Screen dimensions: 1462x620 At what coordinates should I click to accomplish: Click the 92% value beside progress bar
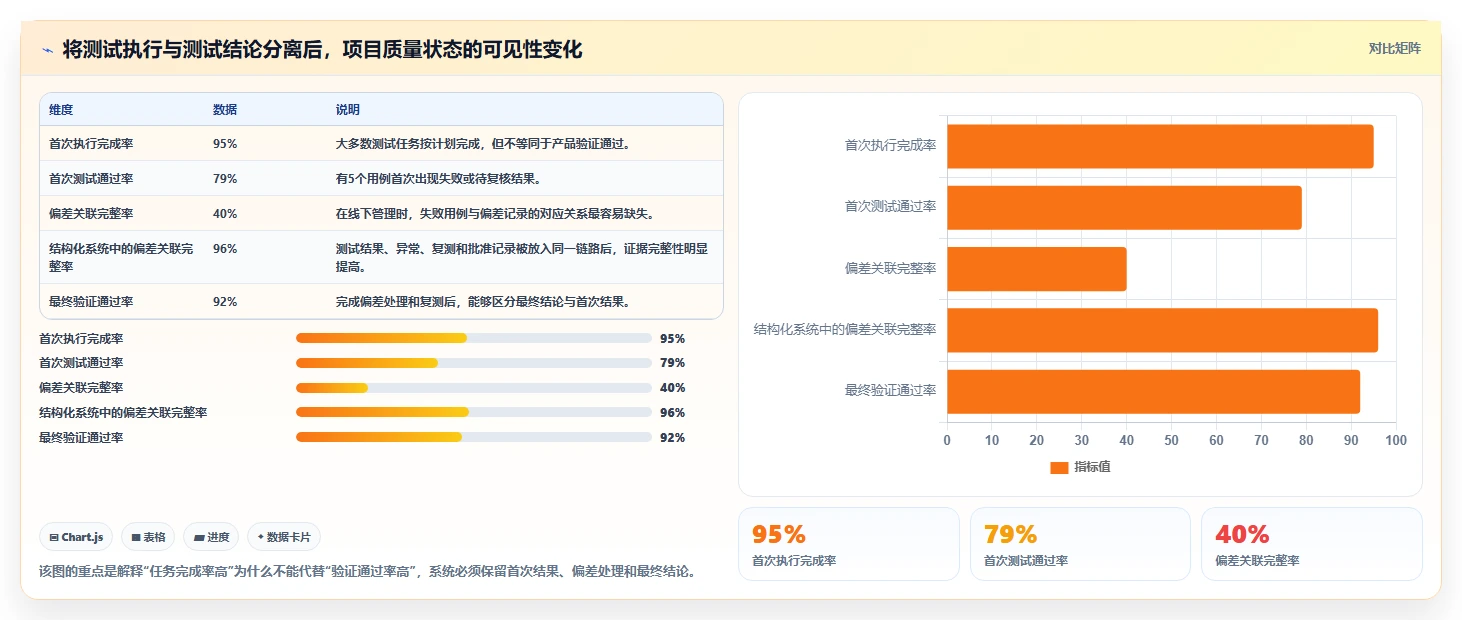pos(672,438)
